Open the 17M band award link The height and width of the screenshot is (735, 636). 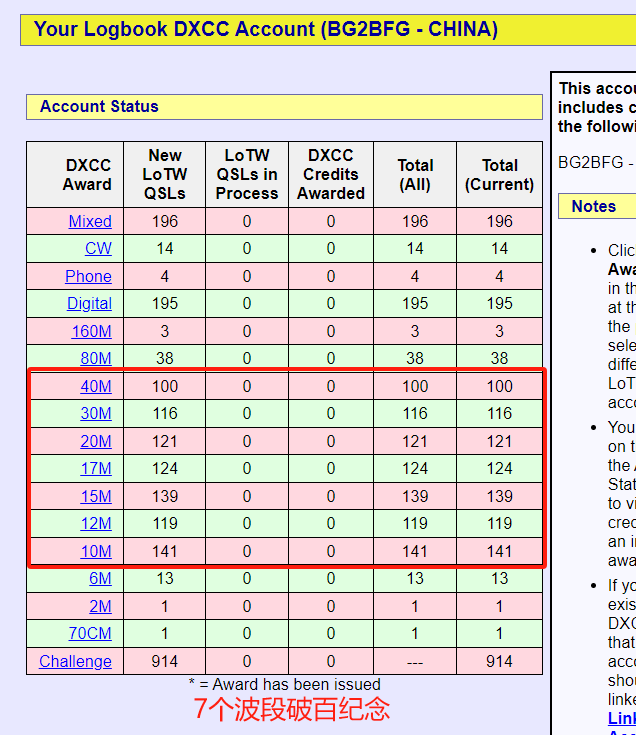tap(96, 468)
